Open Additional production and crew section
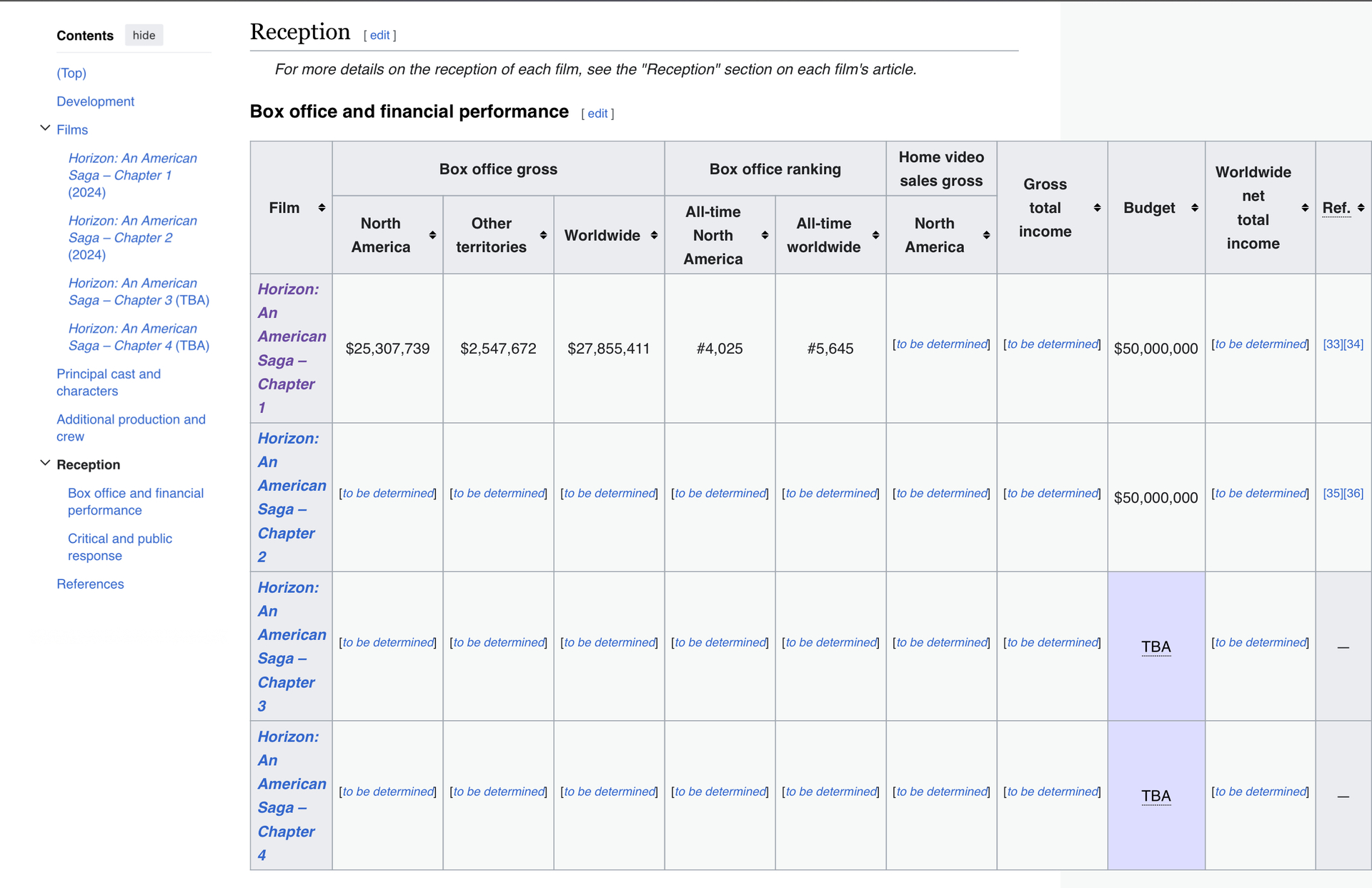The height and width of the screenshot is (888, 1372). (131, 428)
